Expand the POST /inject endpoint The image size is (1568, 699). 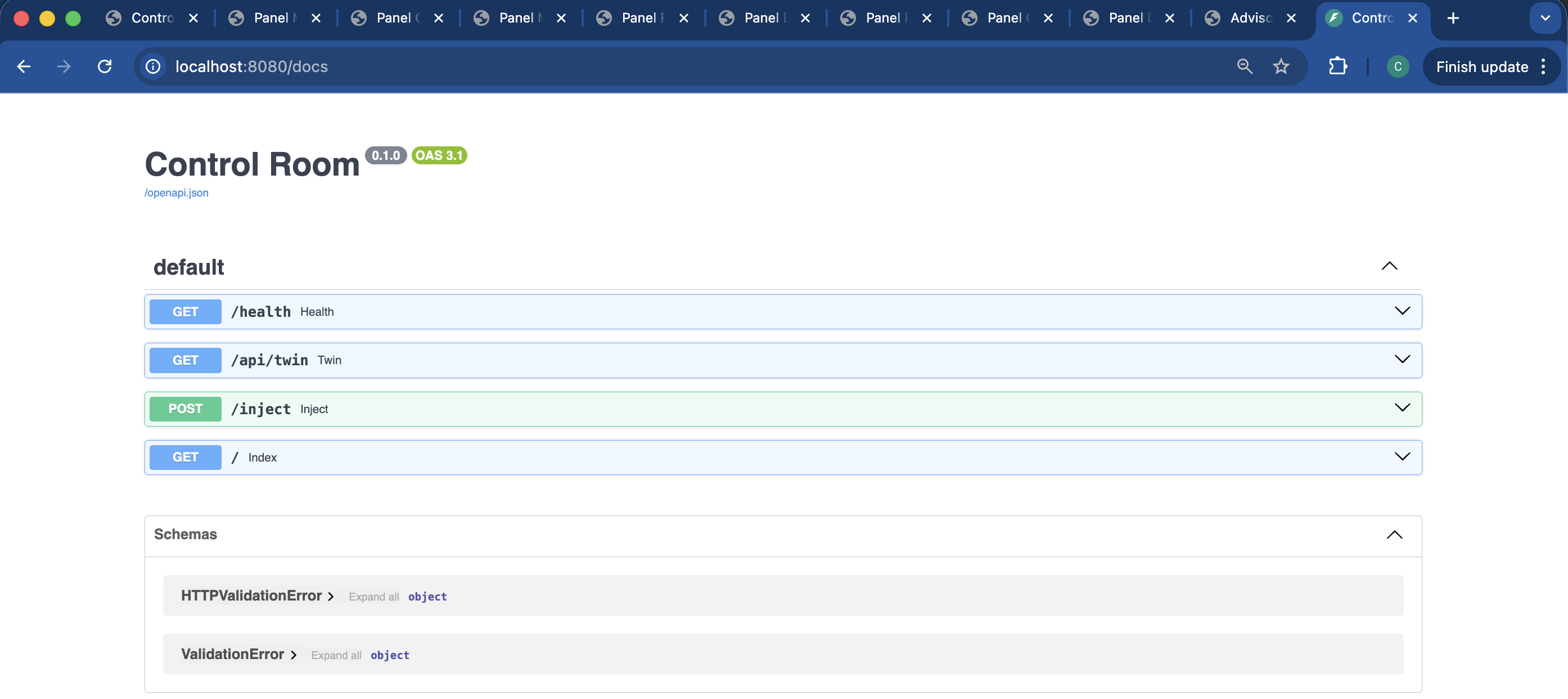(x=783, y=409)
